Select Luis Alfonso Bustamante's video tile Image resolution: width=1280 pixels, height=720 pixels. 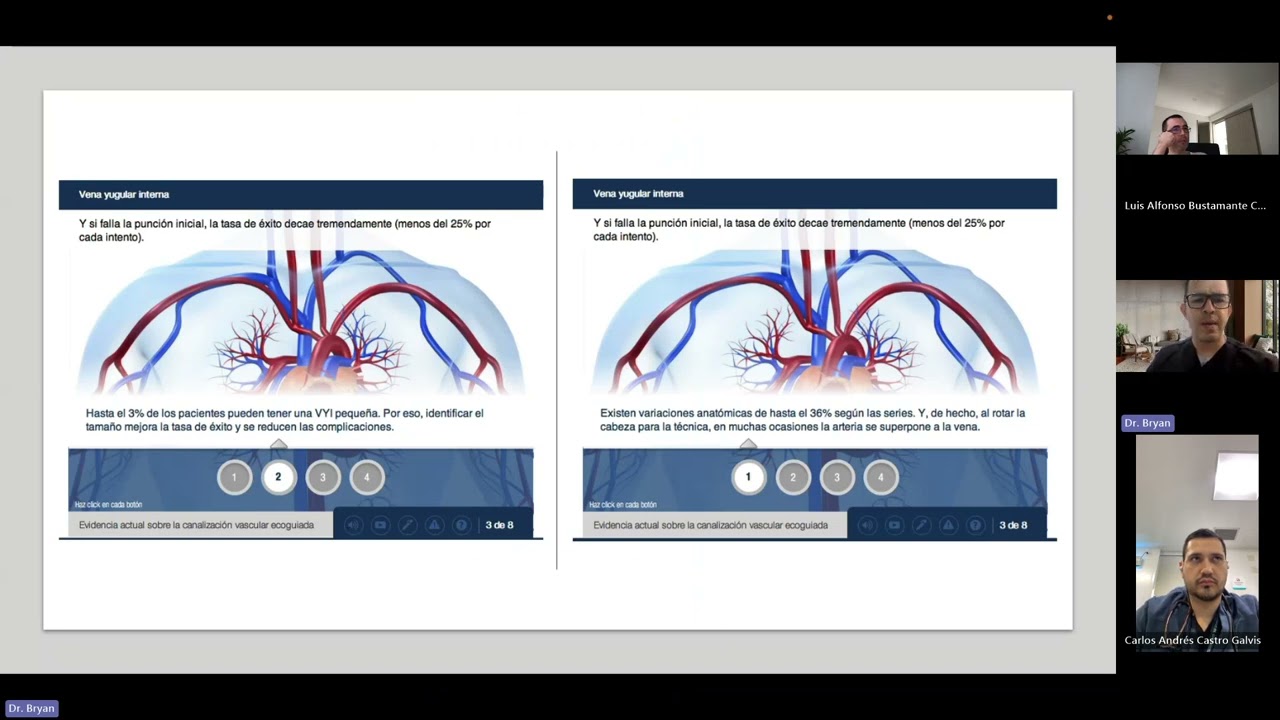coord(1197,110)
